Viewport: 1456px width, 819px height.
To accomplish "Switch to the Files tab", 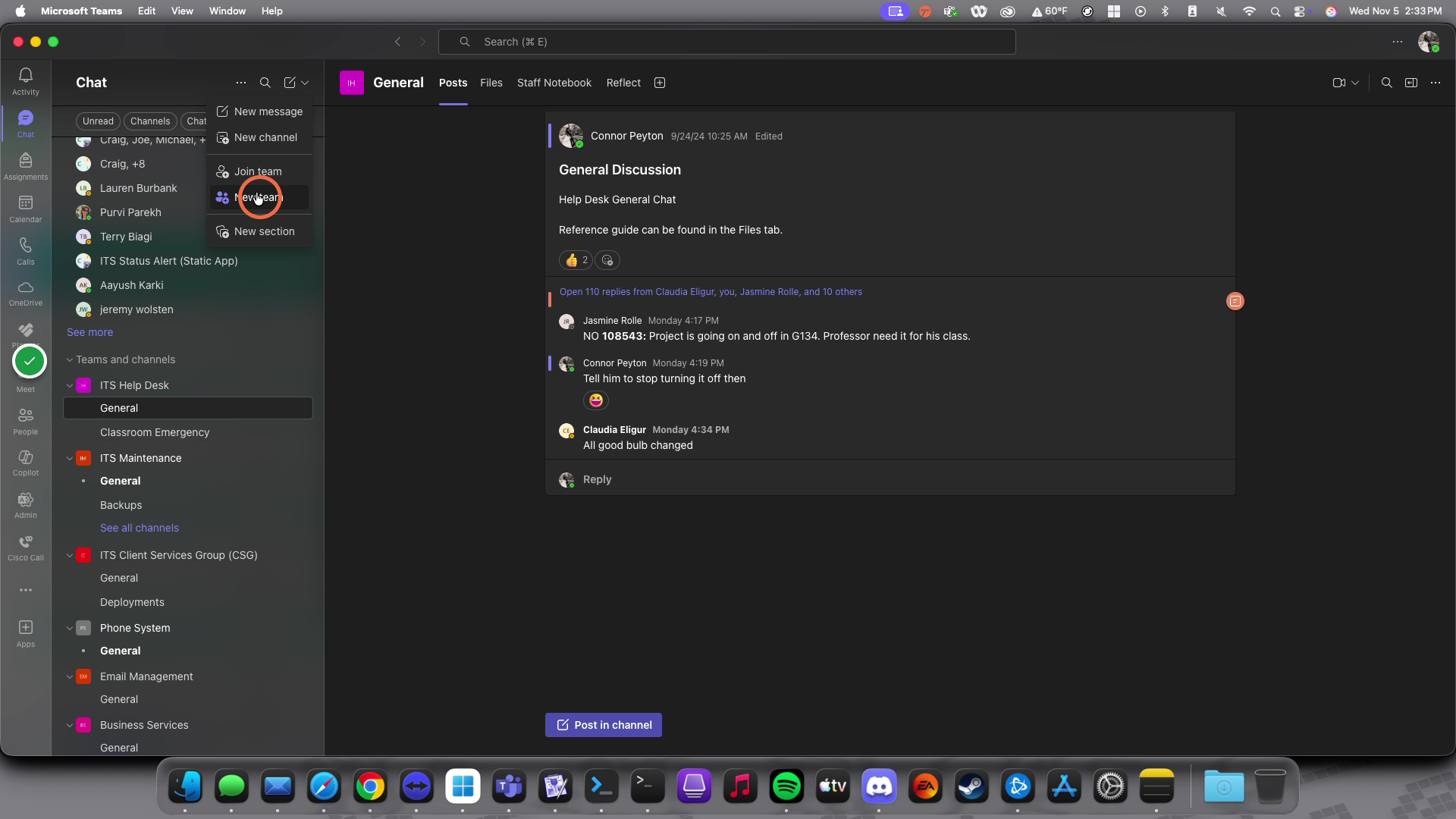I will 491,83.
